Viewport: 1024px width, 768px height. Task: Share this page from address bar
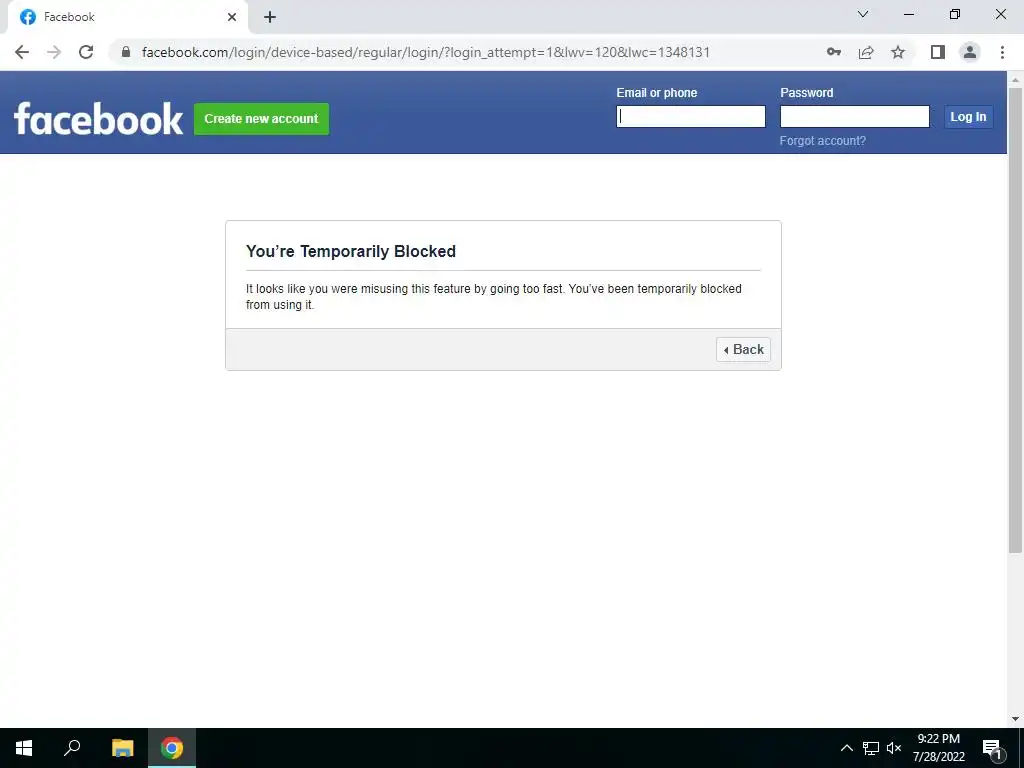pyautogui.click(x=866, y=52)
